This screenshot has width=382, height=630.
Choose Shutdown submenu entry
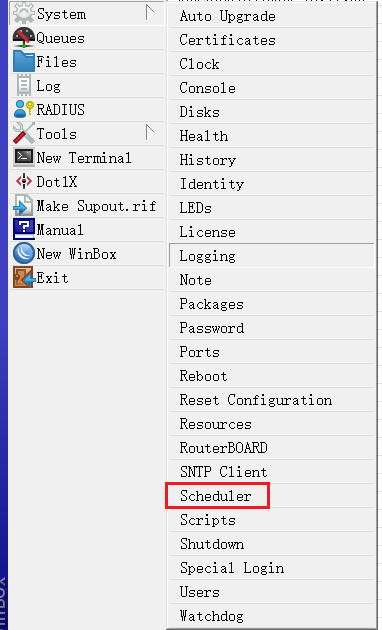[272, 544]
